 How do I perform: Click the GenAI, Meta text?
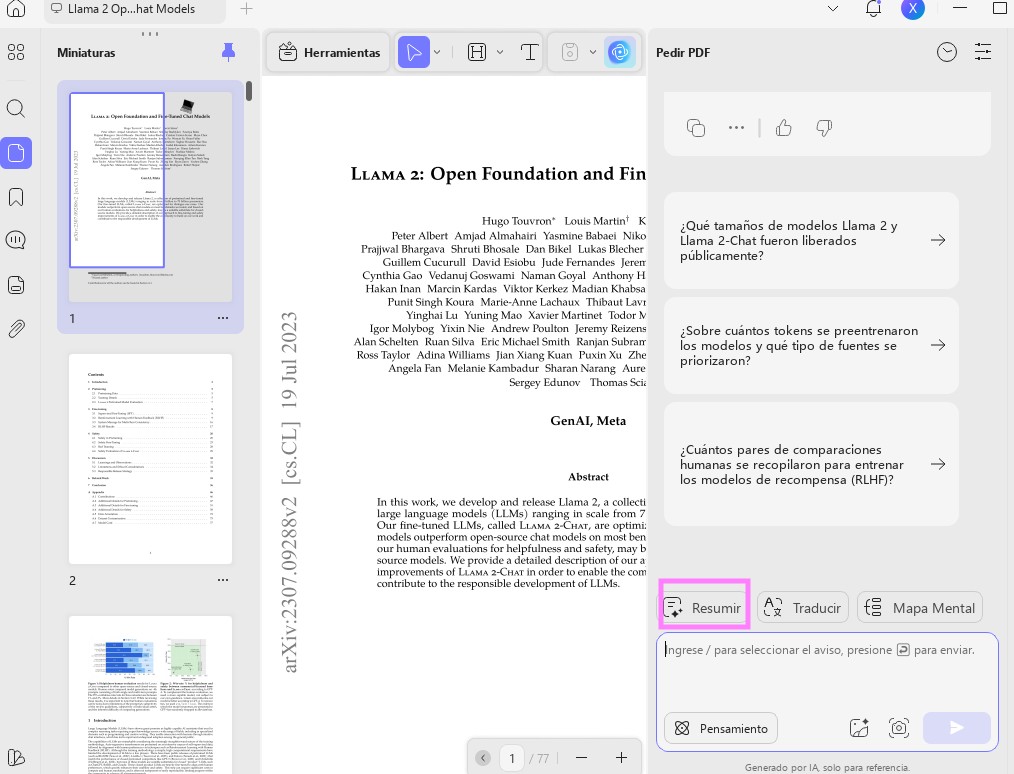coord(588,421)
